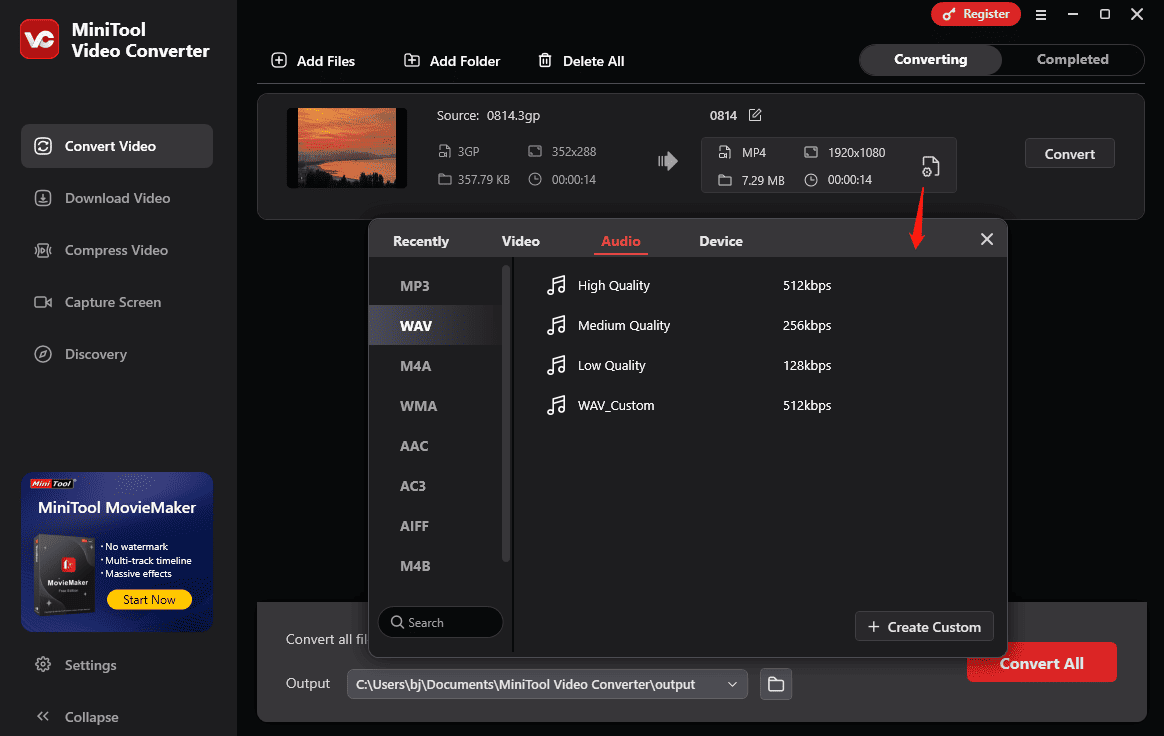Switch to the Completed tab
The image size is (1164, 736).
click(1072, 59)
